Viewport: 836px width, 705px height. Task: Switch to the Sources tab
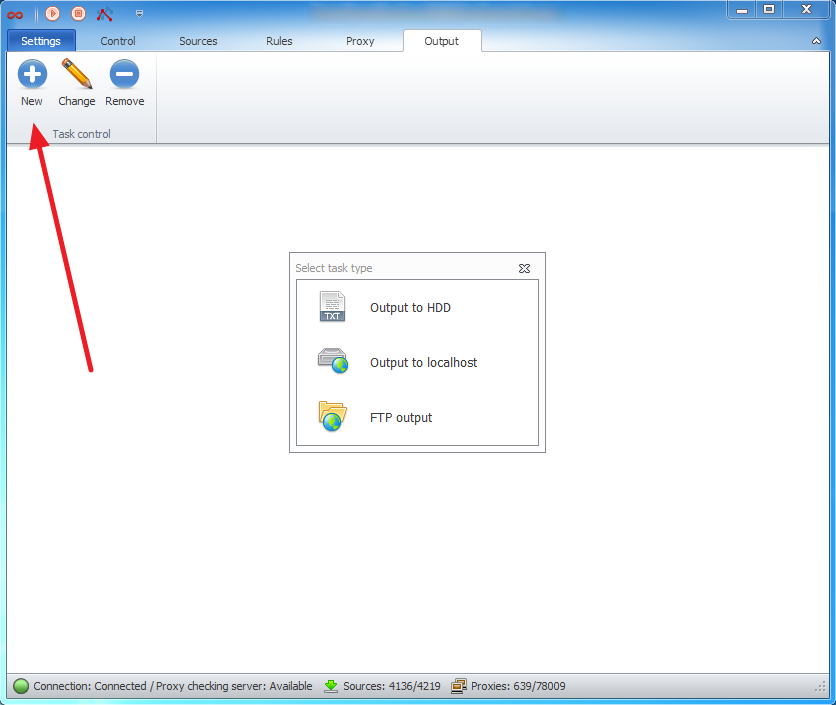pyautogui.click(x=198, y=41)
